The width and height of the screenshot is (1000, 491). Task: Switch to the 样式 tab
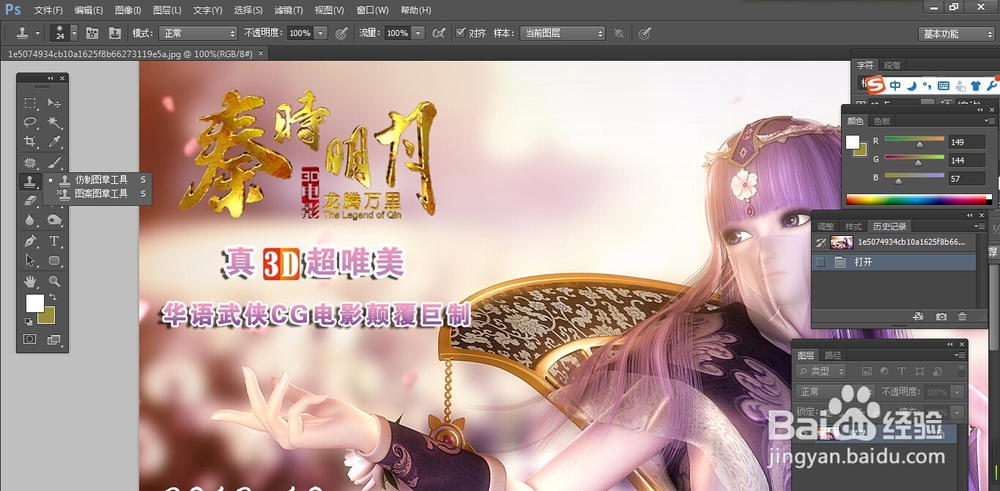click(x=853, y=226)
